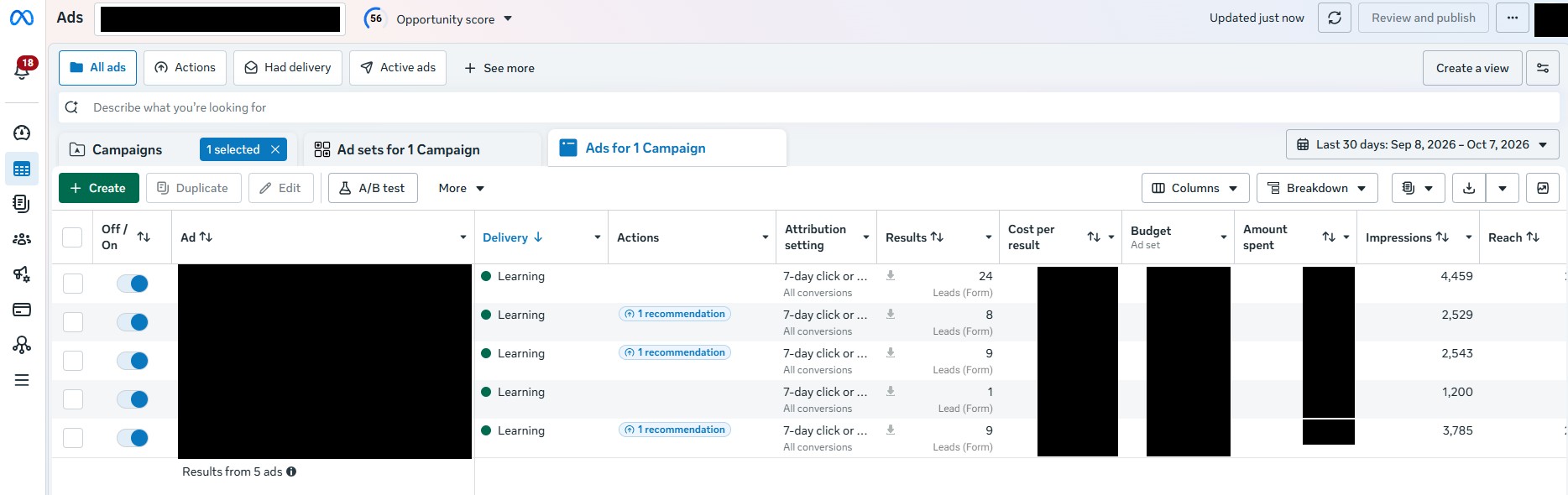
Task: Open Events manager nodes icon in sidebar
Action: [22, 345]
